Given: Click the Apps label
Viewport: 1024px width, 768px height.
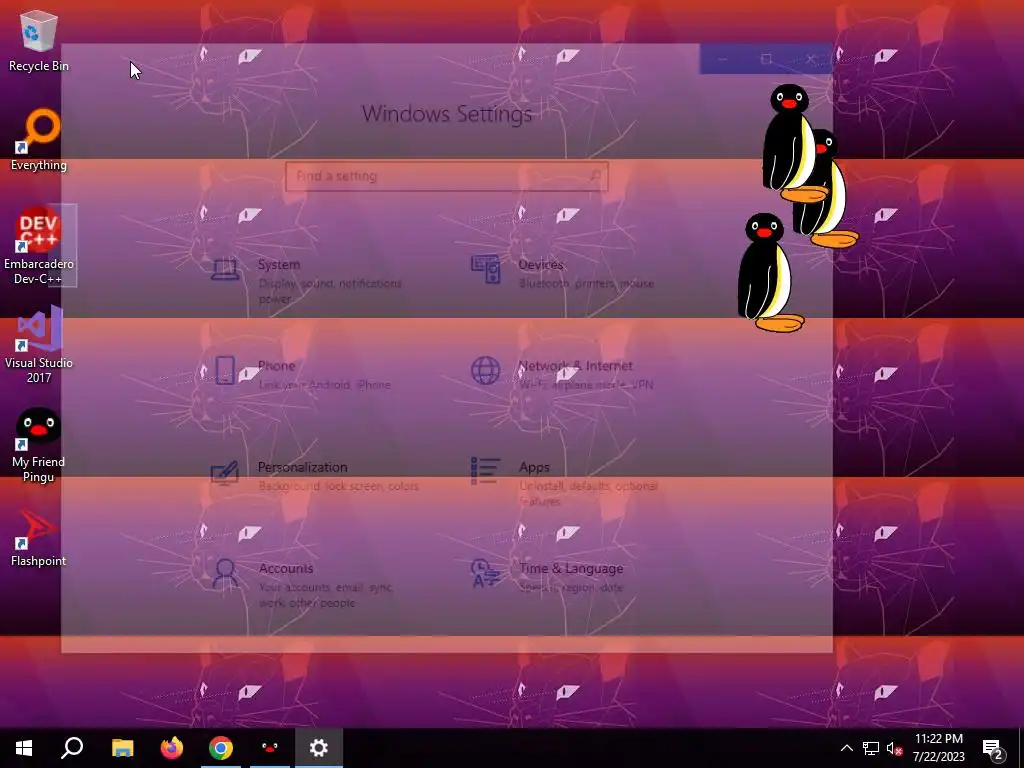Looking at the screenshot, I should pos(534,467).
